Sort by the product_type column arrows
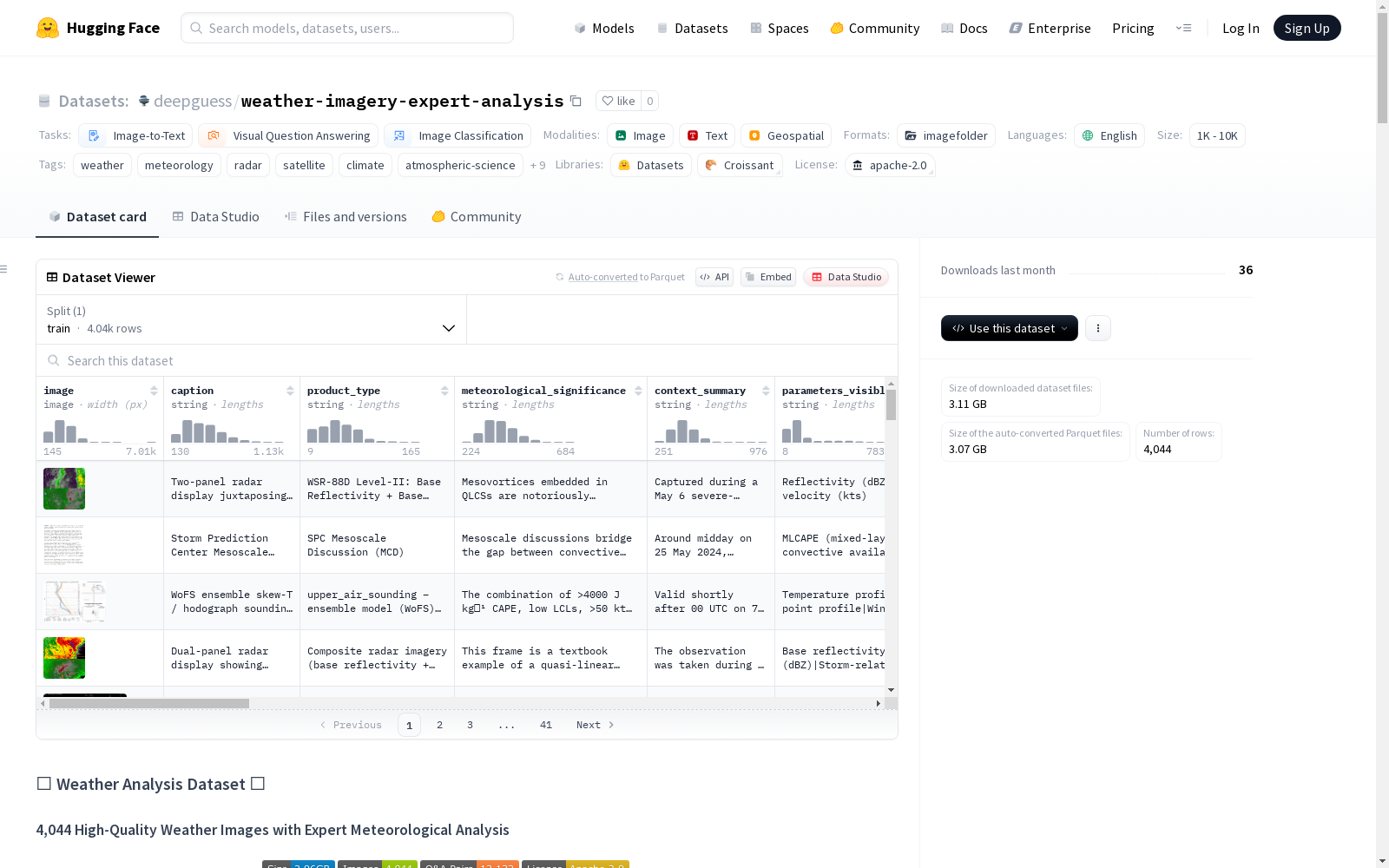This screenshot has height=868, width=1389. click(x=444, y=391)
